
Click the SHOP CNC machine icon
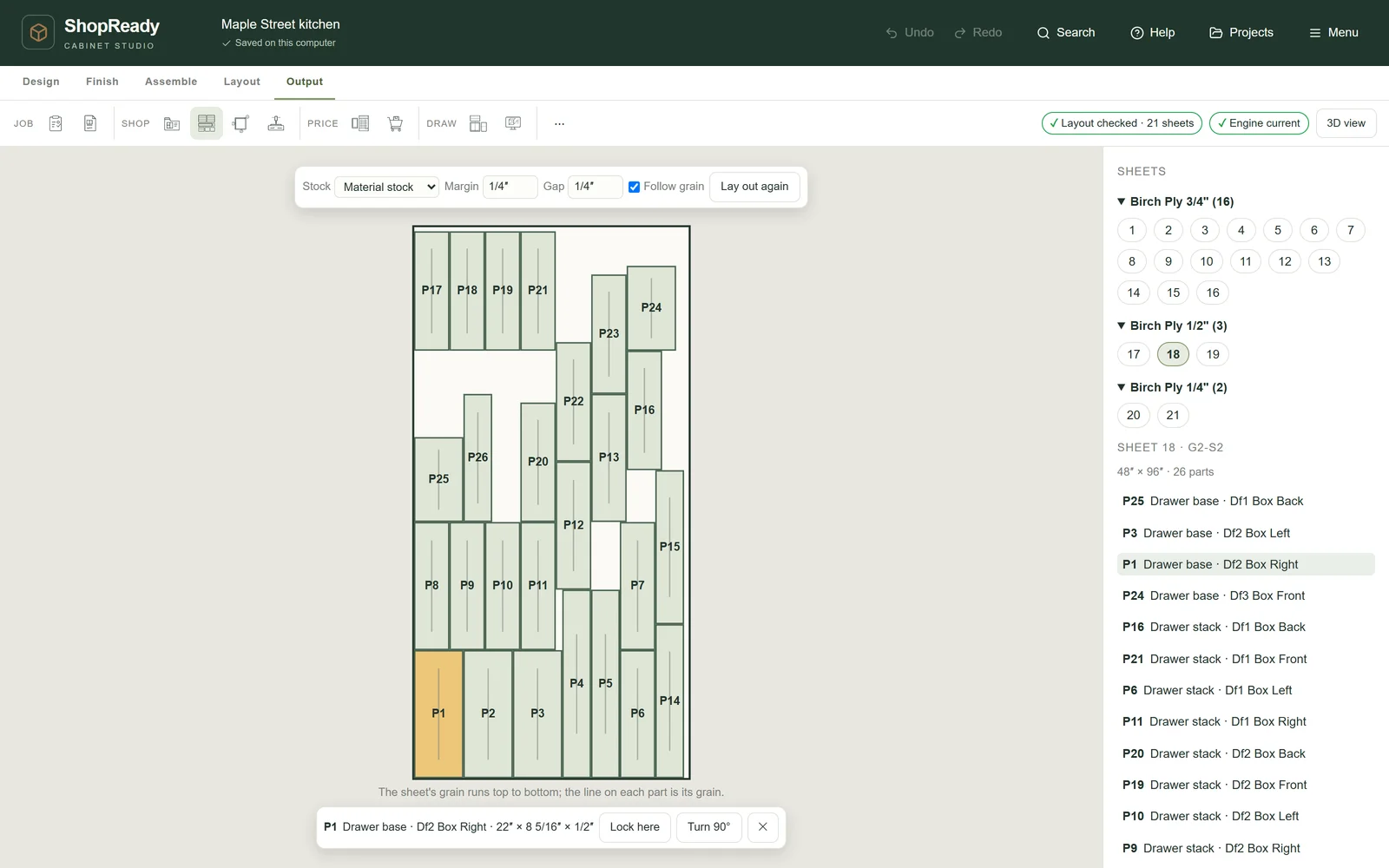(276, 123)
